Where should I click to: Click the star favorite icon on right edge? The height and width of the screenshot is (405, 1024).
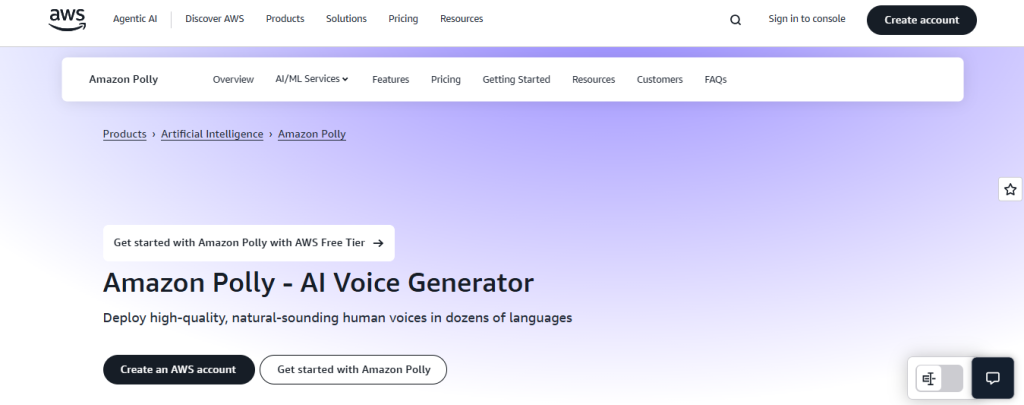[1010, 189]
